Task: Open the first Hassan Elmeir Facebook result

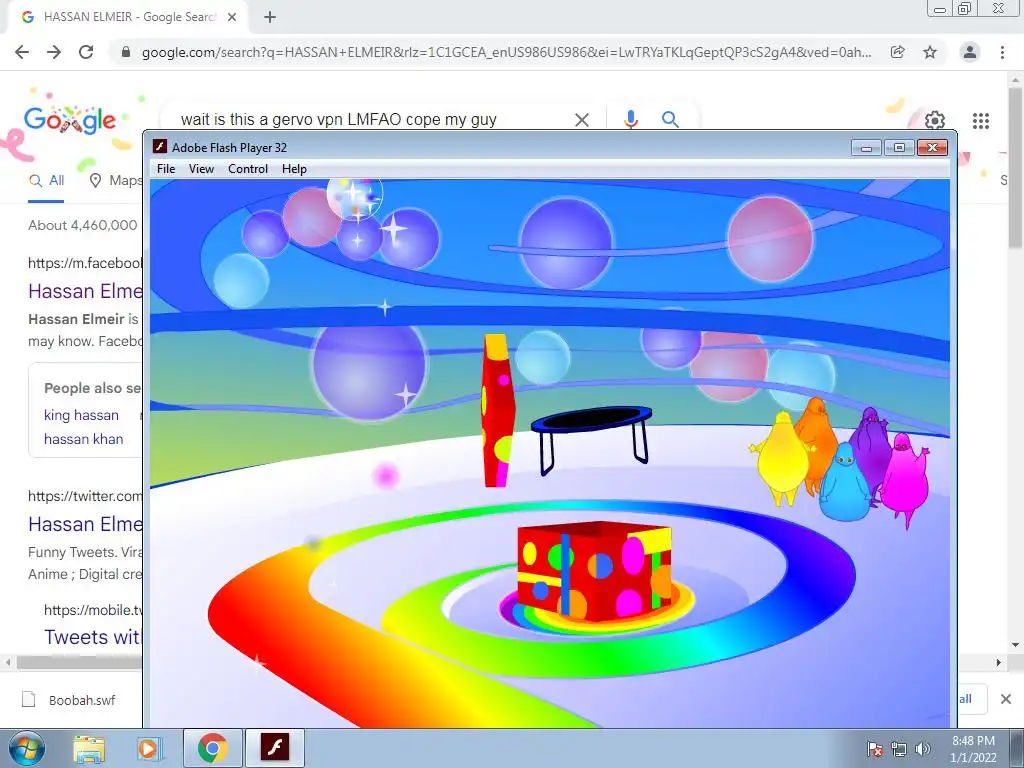Action: (x=85, y=291)
